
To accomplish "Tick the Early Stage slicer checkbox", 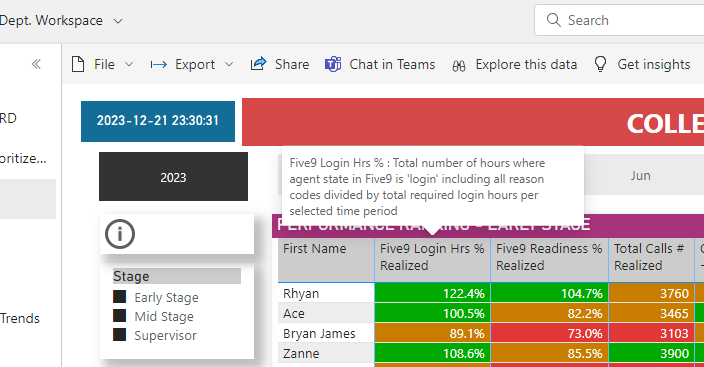I will pos(119,296).
